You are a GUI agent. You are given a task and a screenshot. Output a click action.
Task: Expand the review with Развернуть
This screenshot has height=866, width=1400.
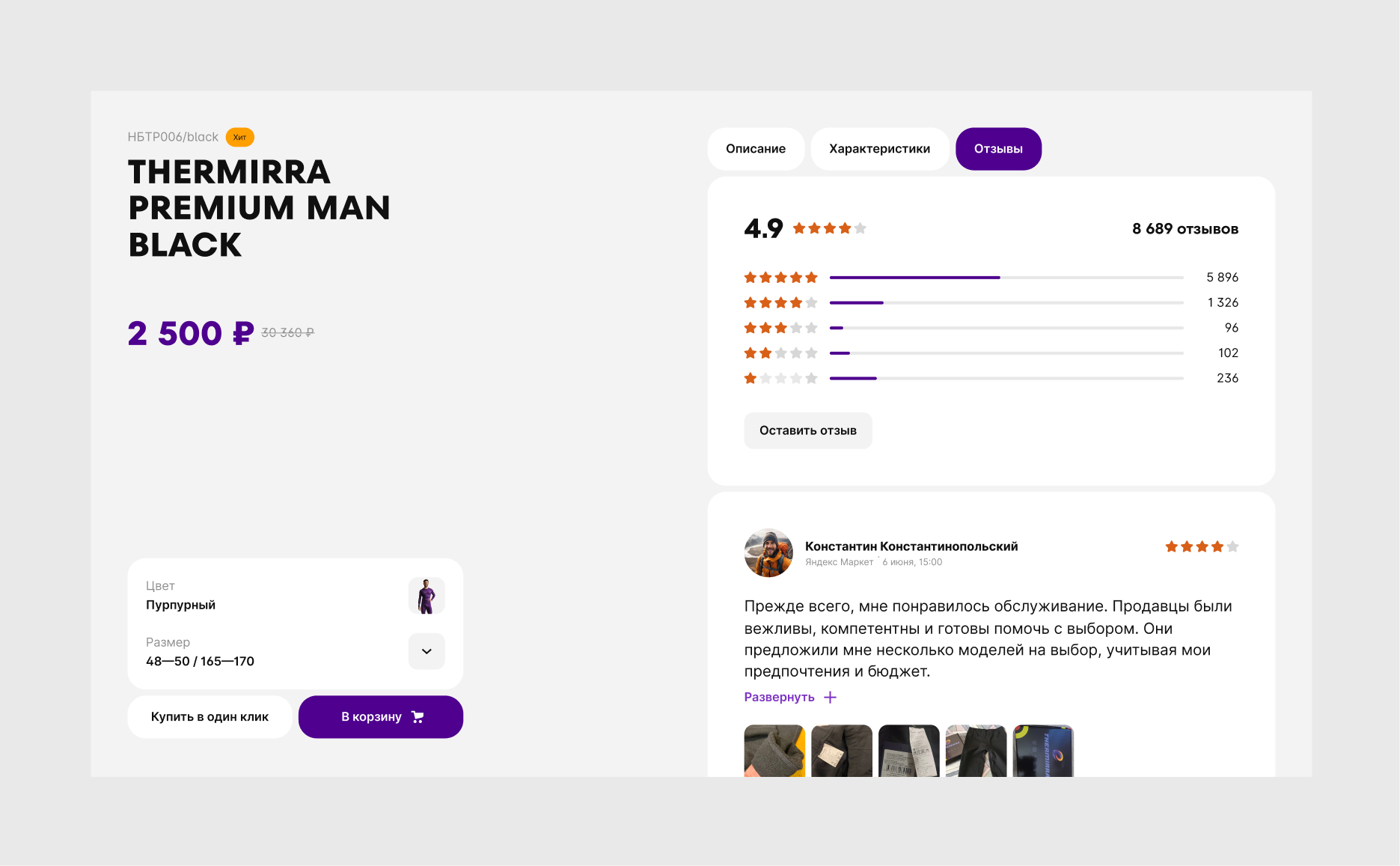point(779,697)
